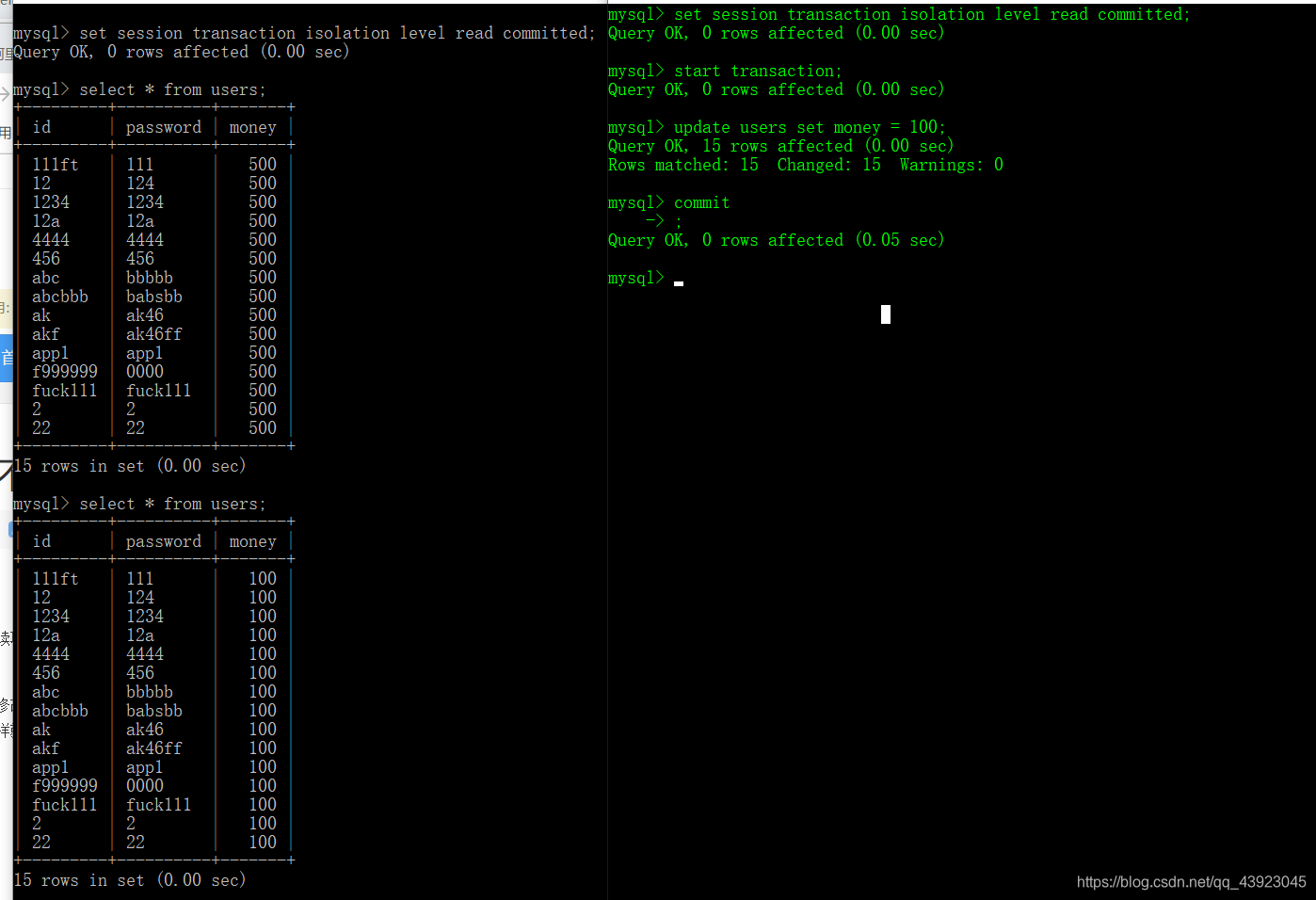The width and height of the screenshot is (1316, 900).
Task: Click the 'id' header of the money-100 table
Action: [x=41, y=541]
